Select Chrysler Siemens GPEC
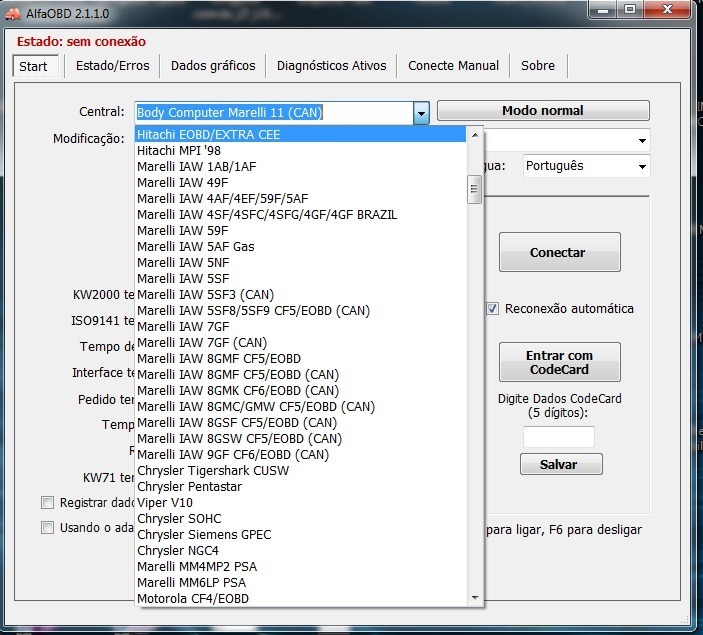 point(300,535)
